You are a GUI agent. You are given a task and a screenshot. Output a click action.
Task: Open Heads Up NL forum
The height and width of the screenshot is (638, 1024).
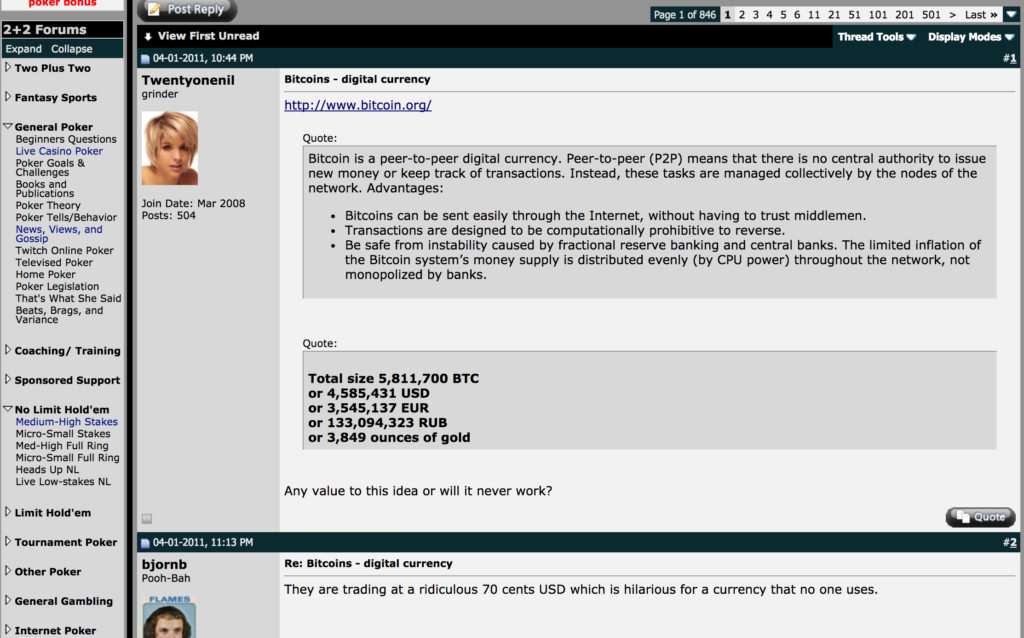pos(47,470)
